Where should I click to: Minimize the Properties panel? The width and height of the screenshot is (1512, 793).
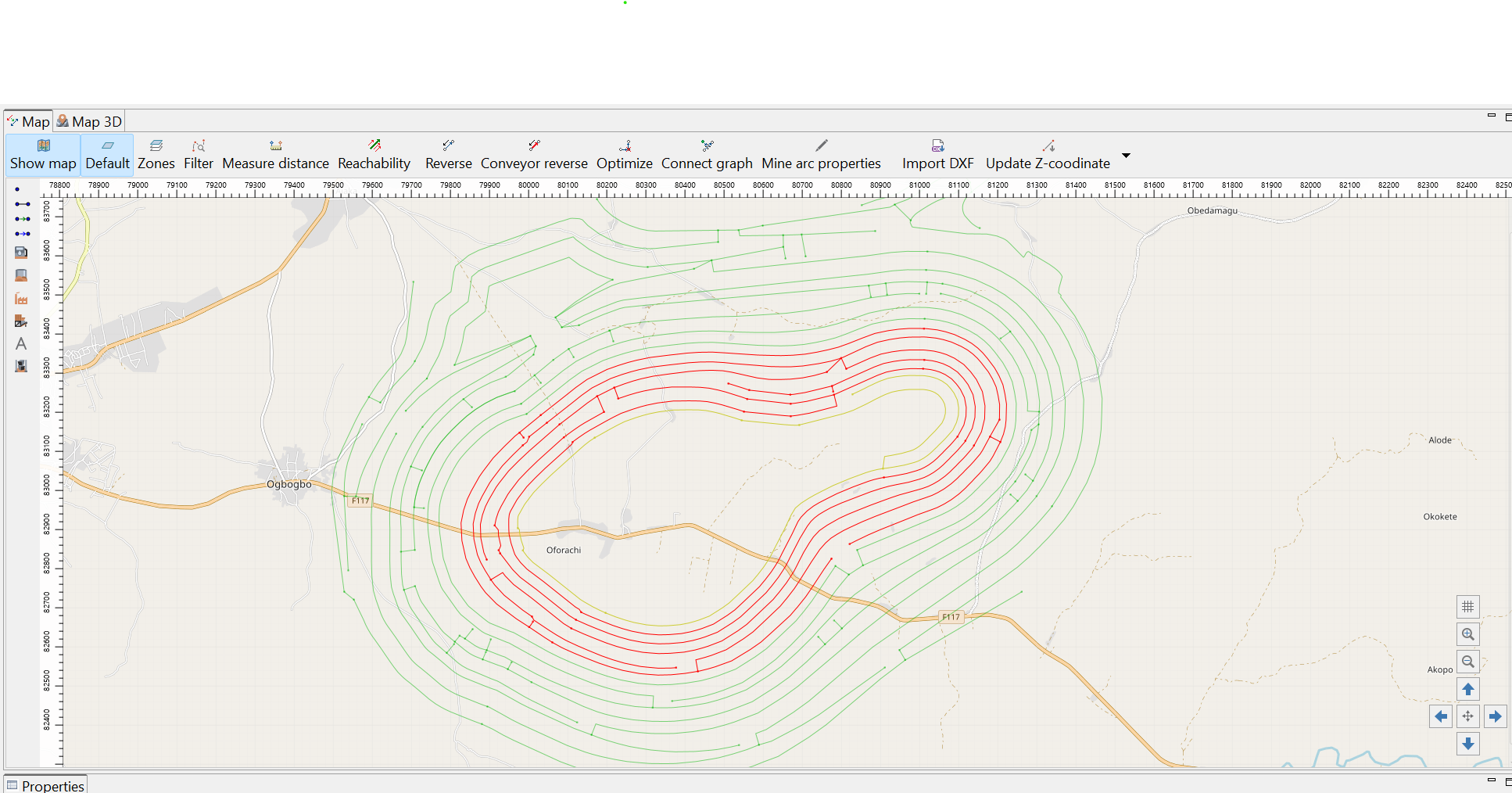[1491, 780]
